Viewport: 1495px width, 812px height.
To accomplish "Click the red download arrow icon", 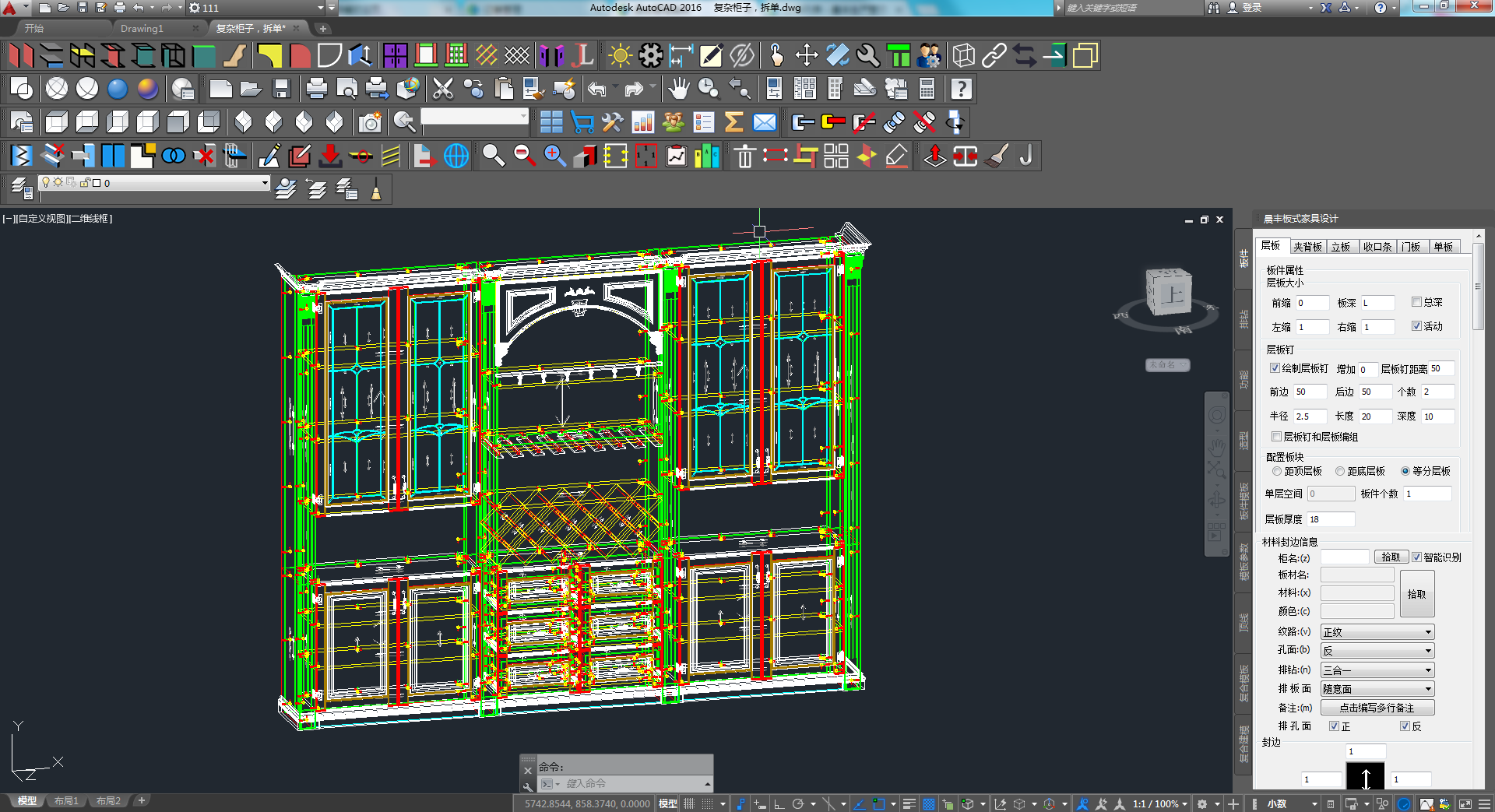I will tap(330, 156).
